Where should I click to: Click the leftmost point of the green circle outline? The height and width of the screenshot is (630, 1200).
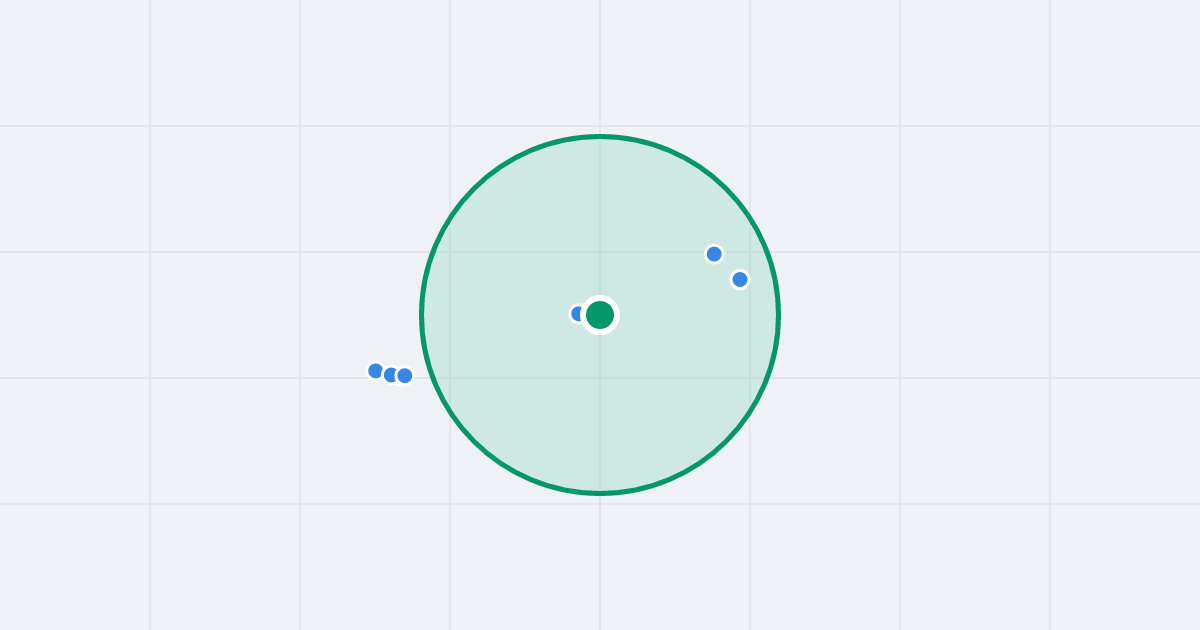tap(421, 315)
